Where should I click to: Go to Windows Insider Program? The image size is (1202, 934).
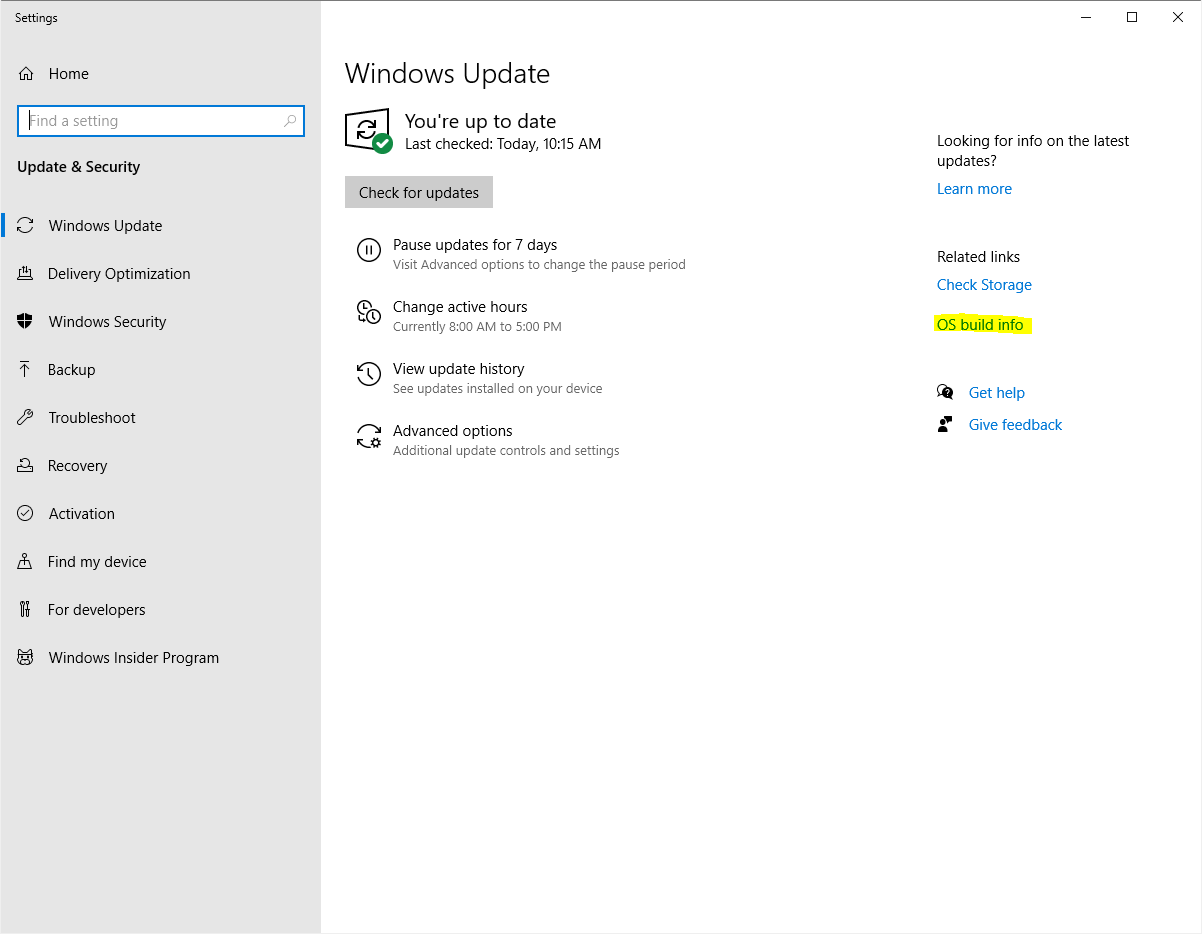coord(133,658)
